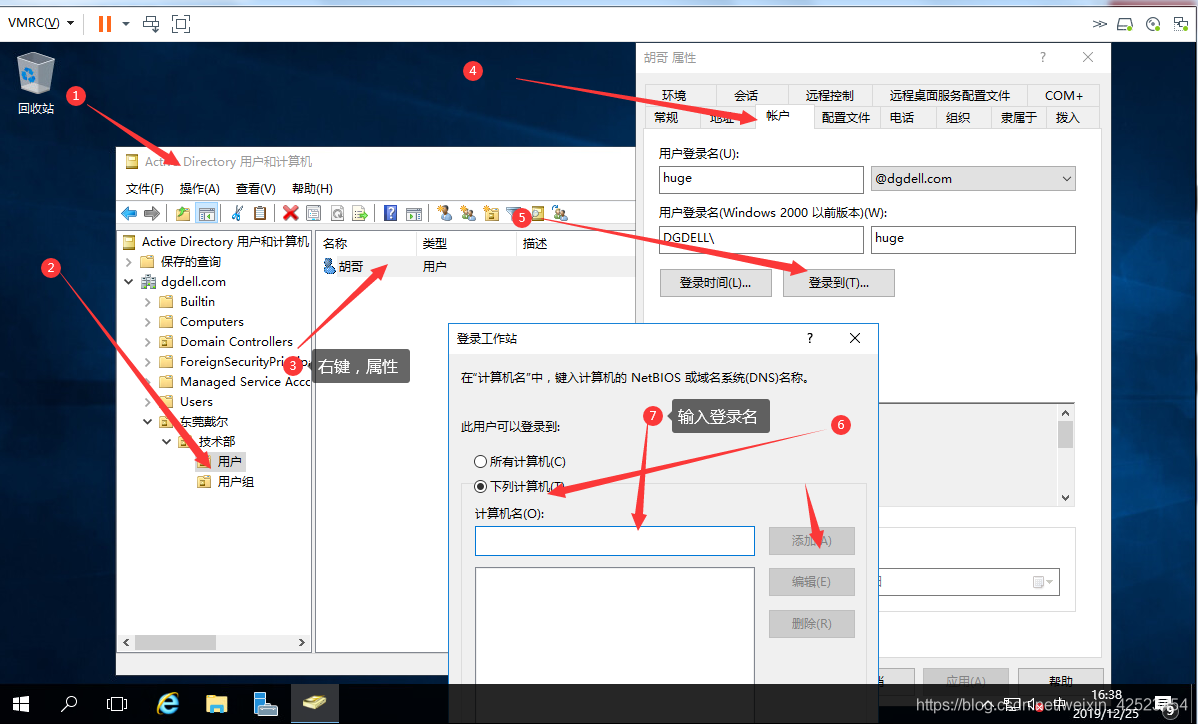Open File Explorer from taskbar
Image resolution: width=1198 pixels, height=724 pixels.
click(216, 703)
